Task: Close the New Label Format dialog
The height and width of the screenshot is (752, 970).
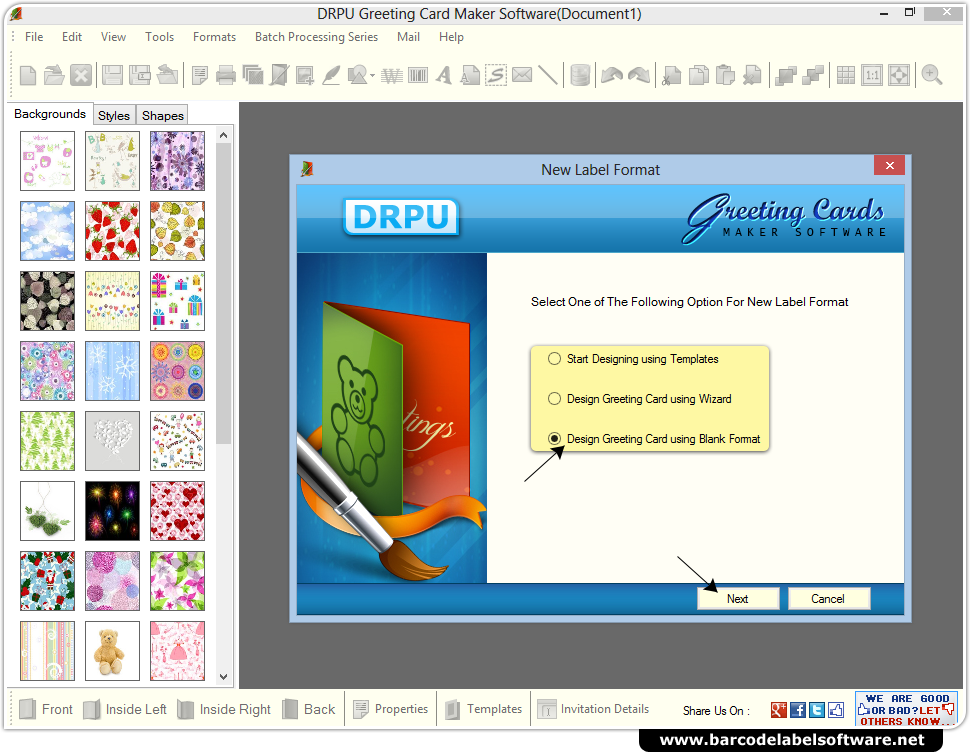Action: click(x=890, y=166)
